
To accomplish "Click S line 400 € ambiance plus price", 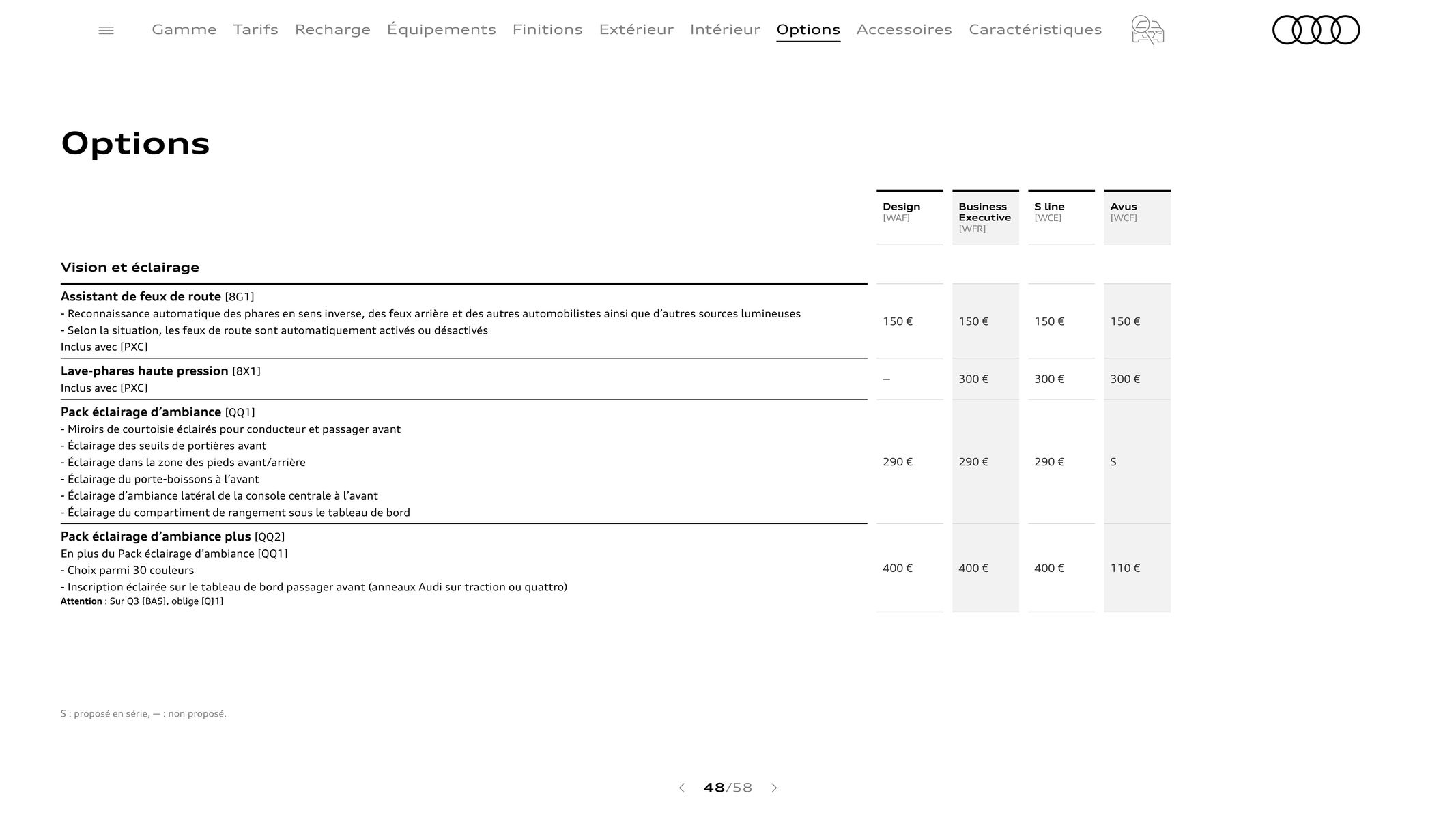I will (x=1049, y=568).
